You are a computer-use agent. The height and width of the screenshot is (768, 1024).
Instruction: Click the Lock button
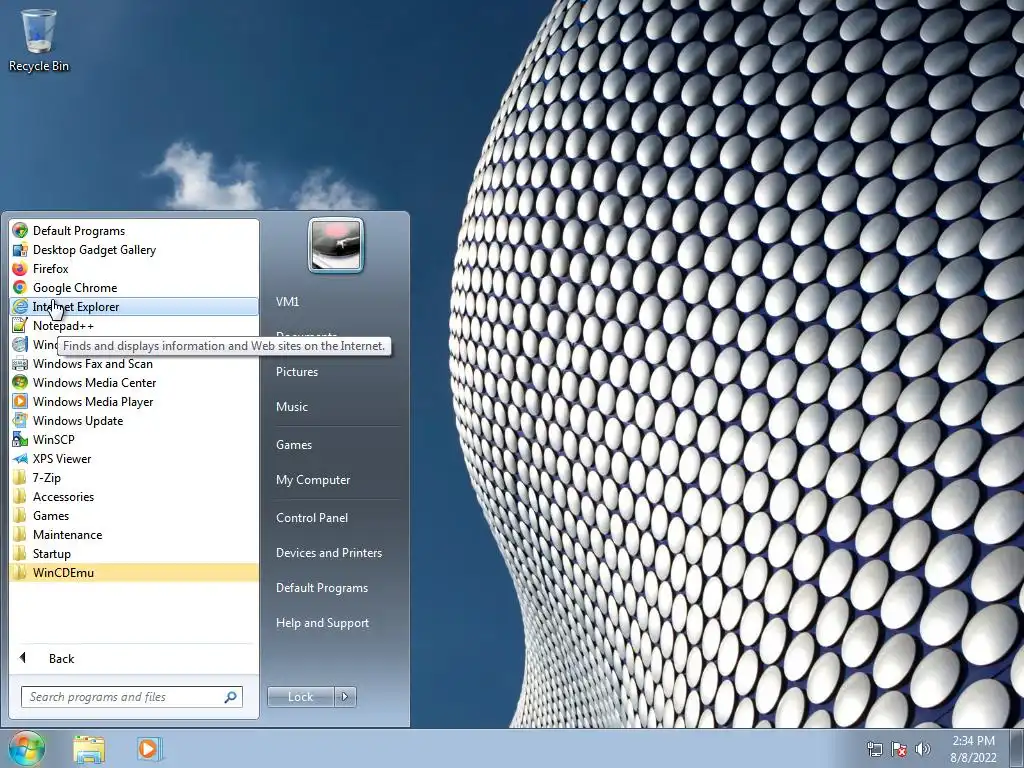click(x=301, y=697)
